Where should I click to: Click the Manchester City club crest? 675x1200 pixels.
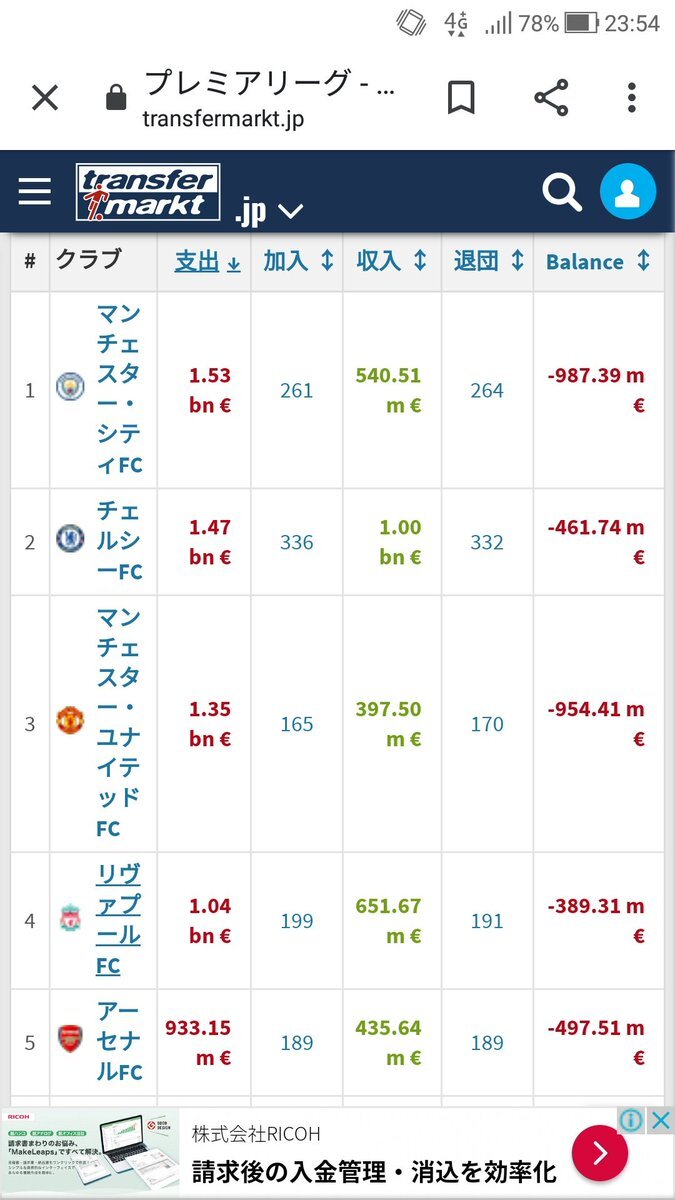click(71, 387)
